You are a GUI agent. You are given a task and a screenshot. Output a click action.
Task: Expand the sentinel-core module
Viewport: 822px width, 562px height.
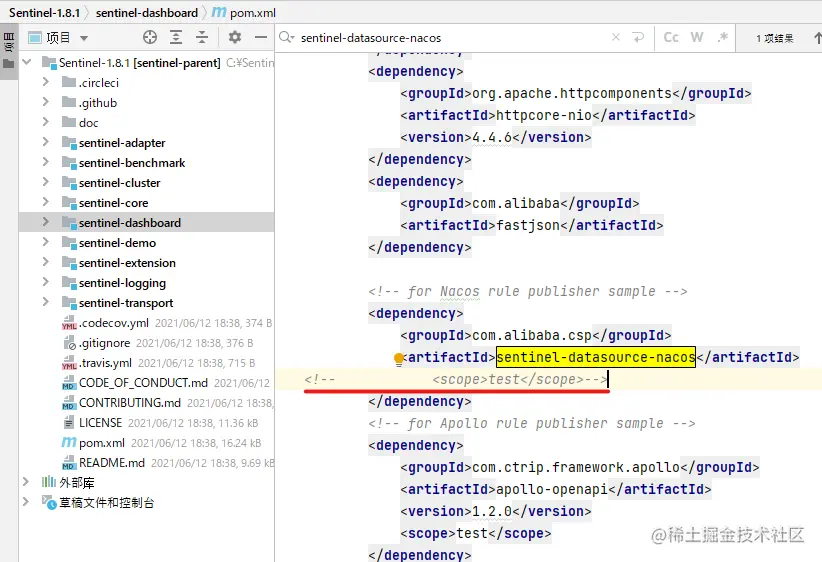point(45,202)
